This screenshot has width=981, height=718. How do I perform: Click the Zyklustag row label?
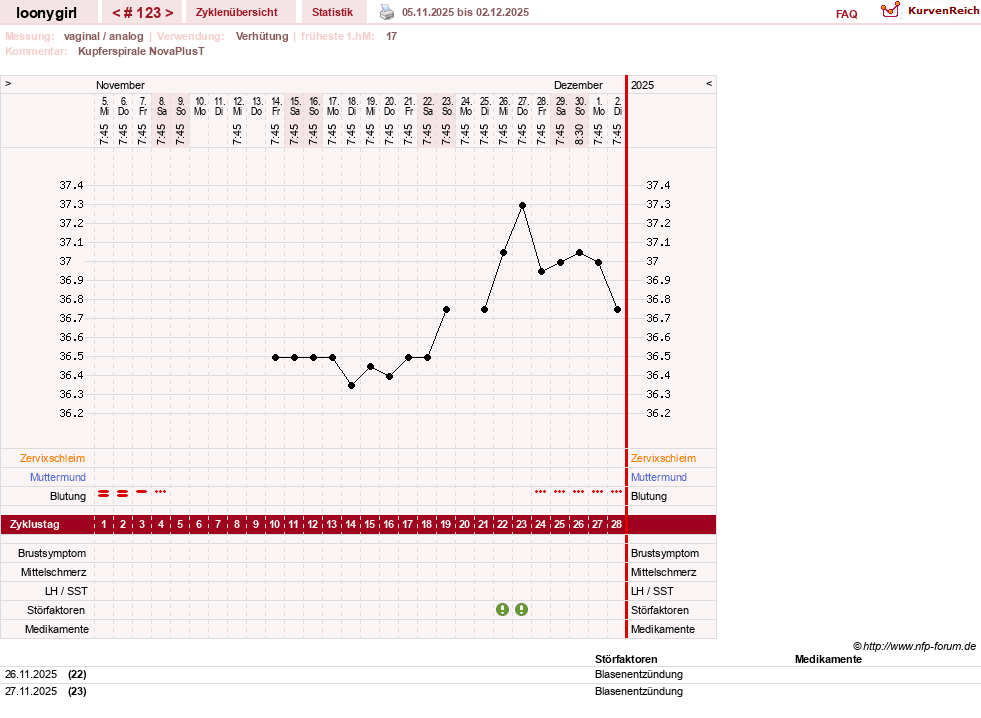(35, 524)
